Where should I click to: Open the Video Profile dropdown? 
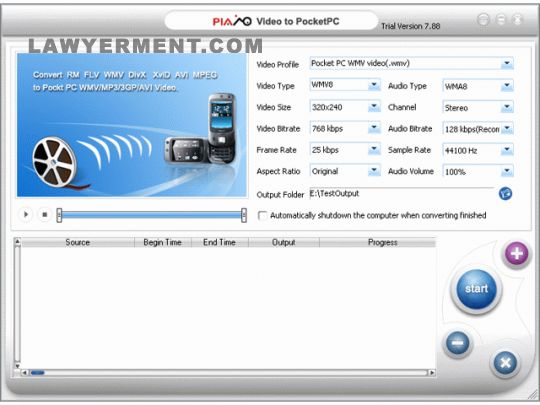(x=507, y=63)
